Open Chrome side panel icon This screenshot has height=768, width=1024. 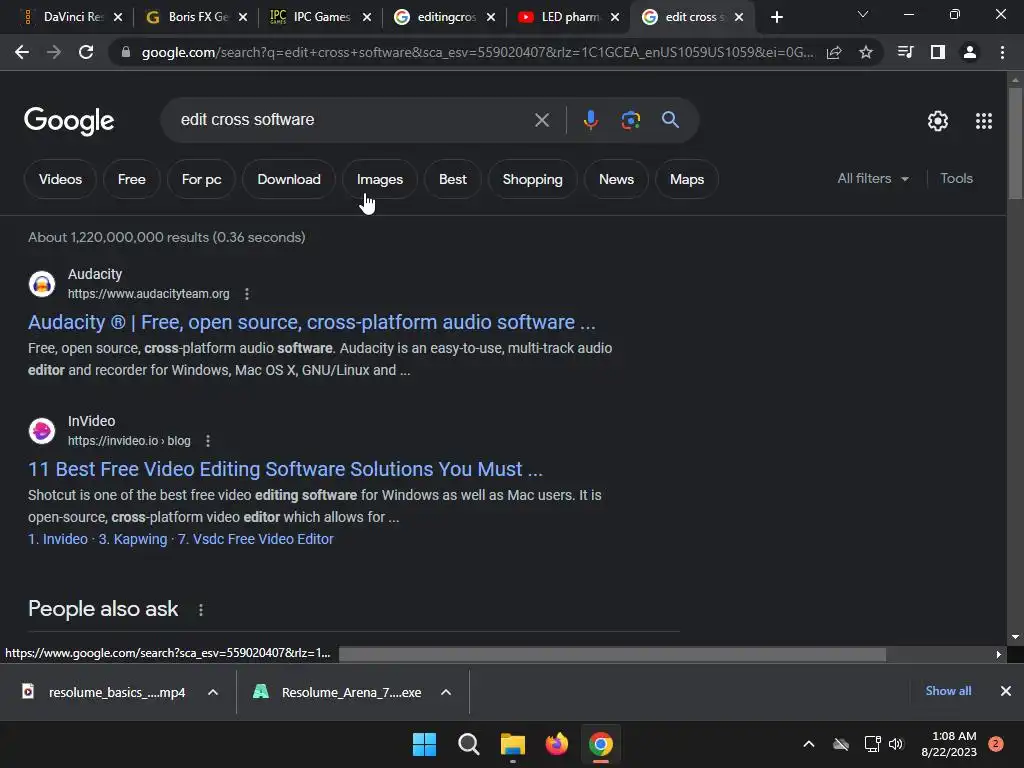938,52
